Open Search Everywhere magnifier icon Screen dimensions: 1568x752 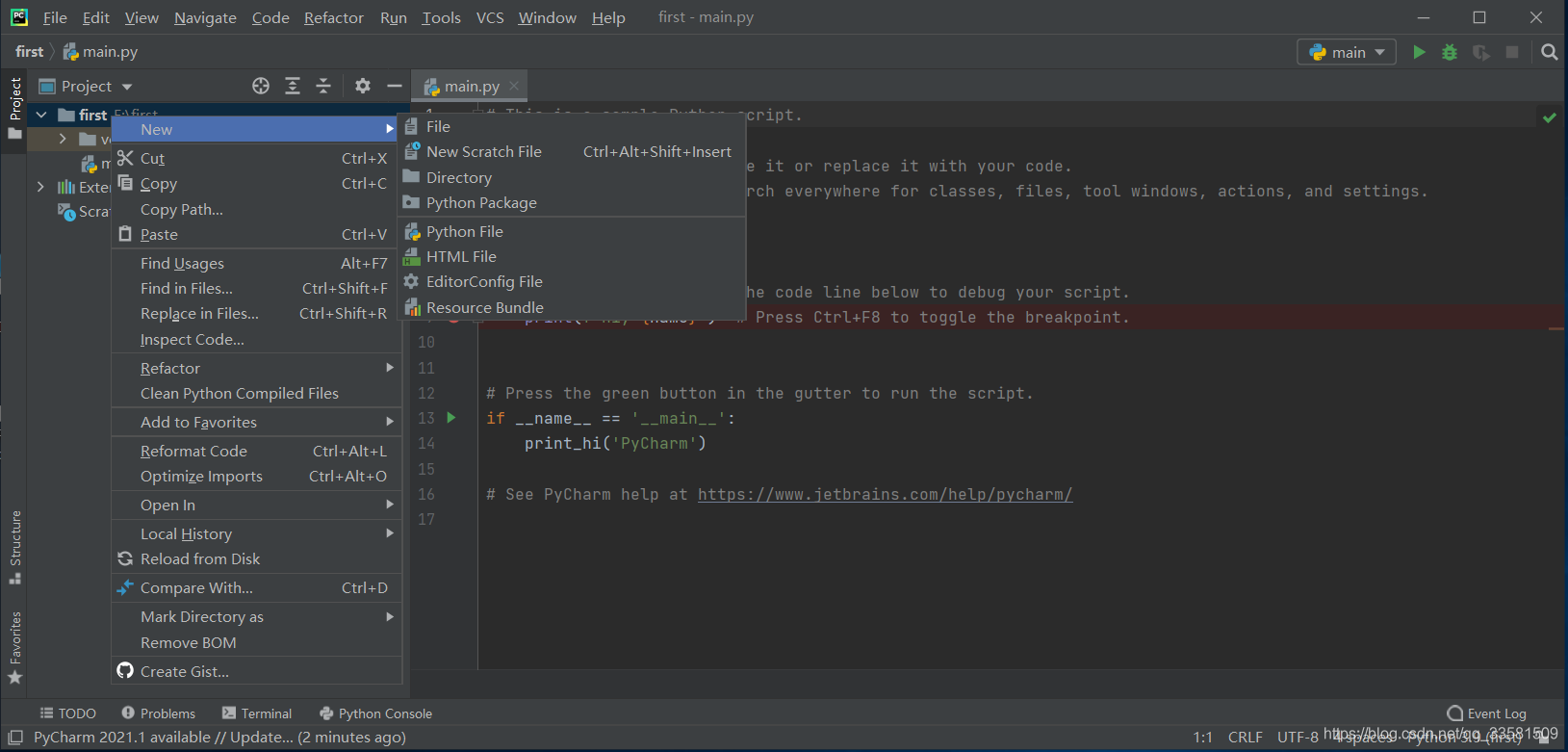point(1549,52)
